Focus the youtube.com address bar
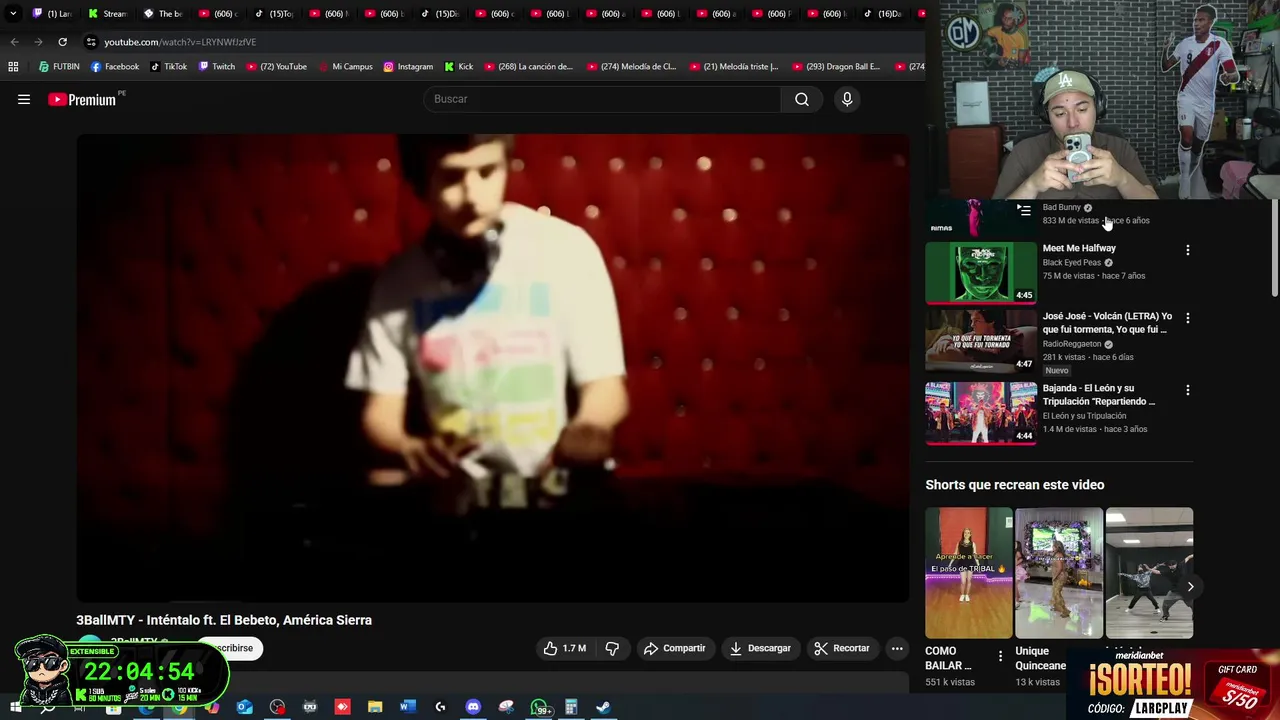Viewport: 1280px width, 720px height. click(x=500, y=42)
